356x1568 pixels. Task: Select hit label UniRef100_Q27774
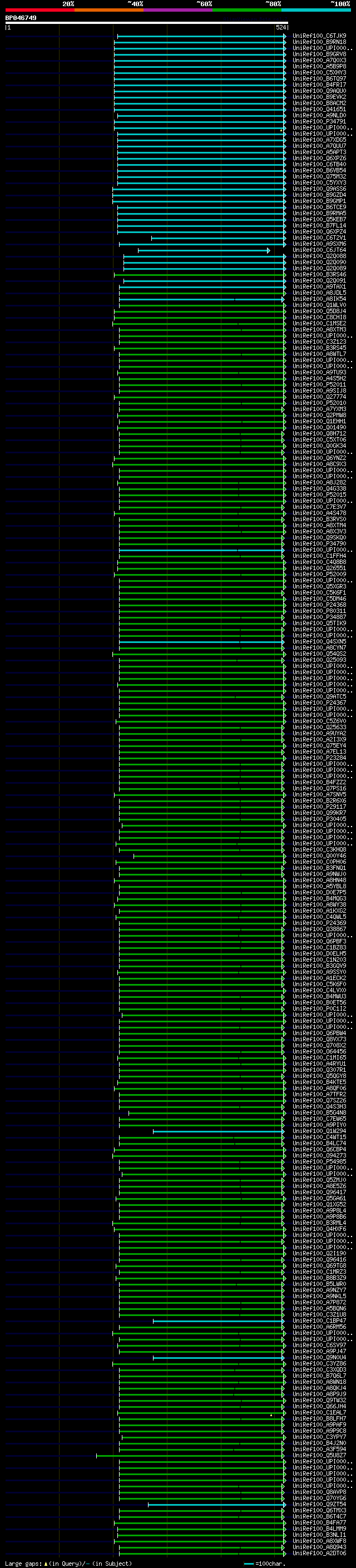pos(319,397)
